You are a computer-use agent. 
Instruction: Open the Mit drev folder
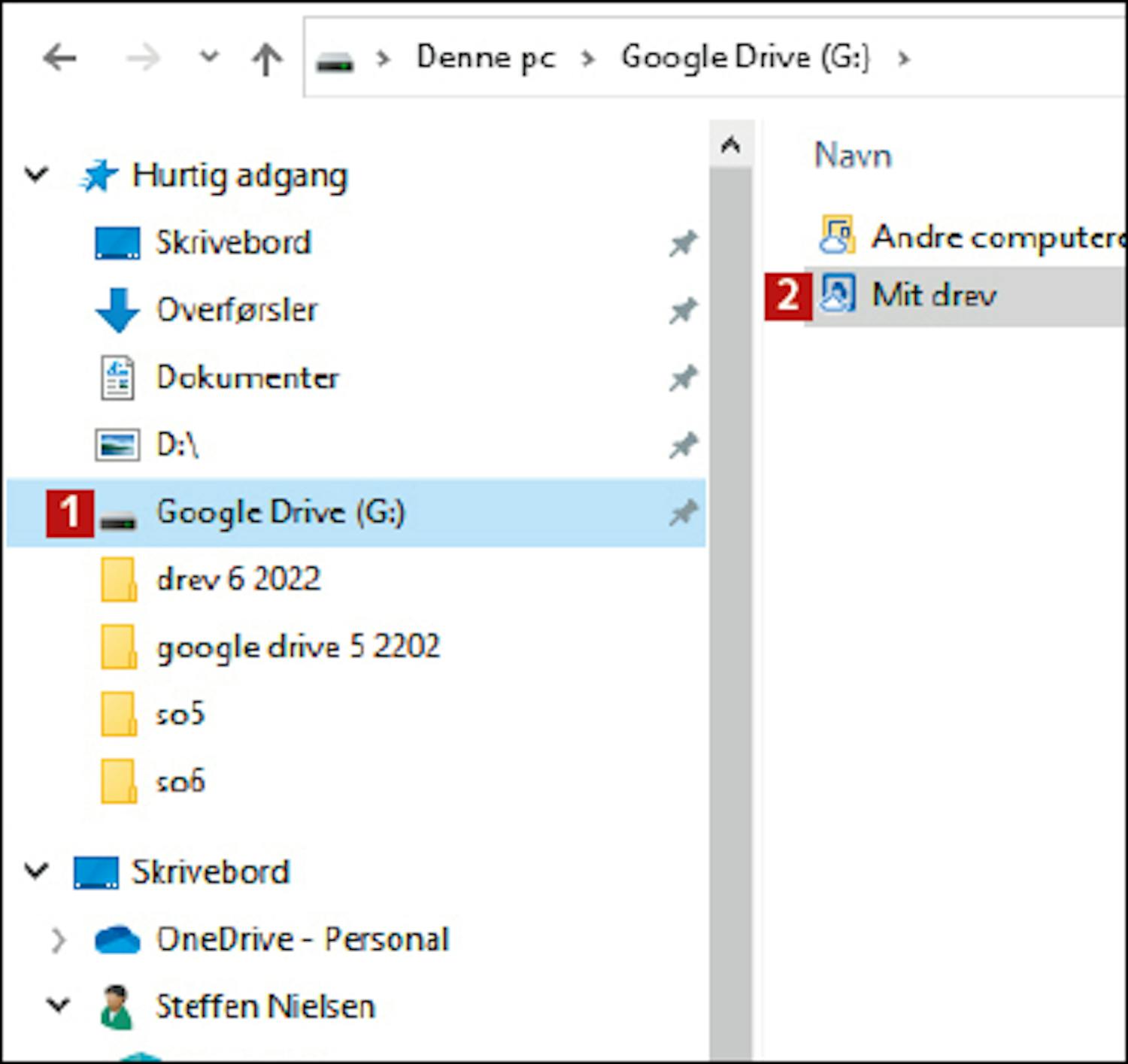934,295
